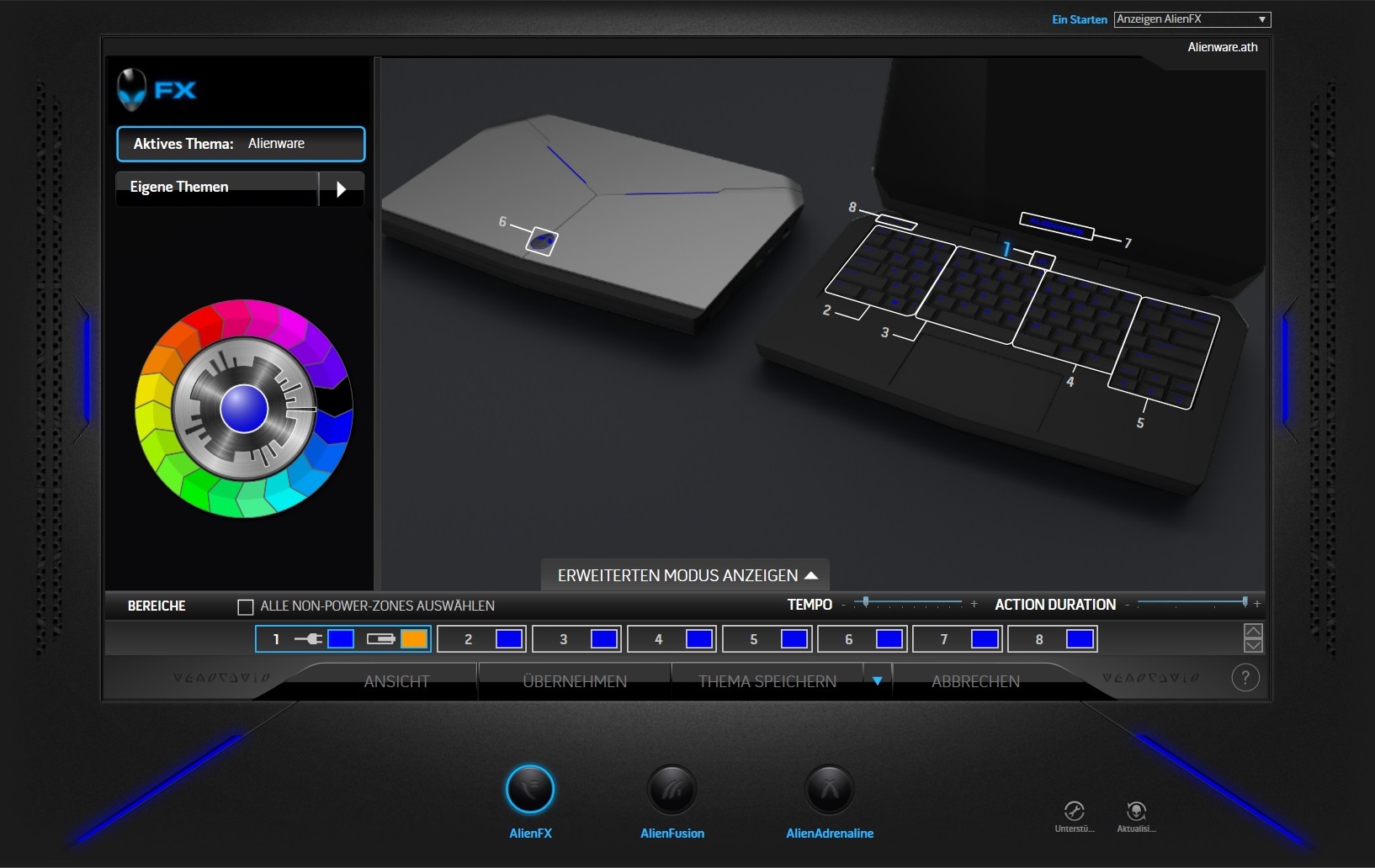Click the support (Unterstü...) icon
The image size is (1375, 868).
(x=1074, y=811)
